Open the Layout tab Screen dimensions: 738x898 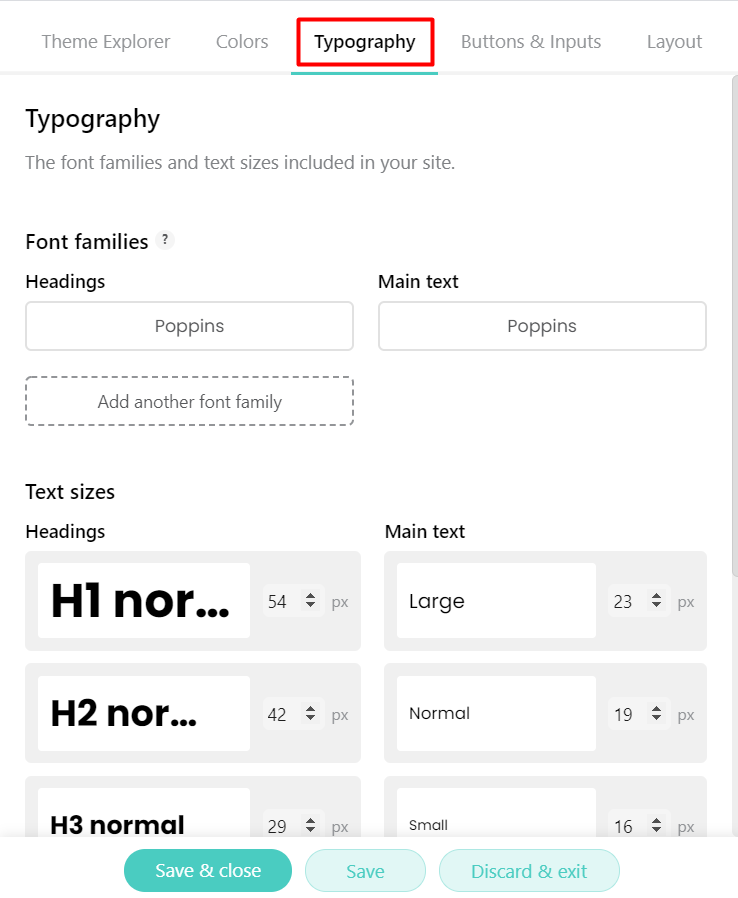coord(674,42)
